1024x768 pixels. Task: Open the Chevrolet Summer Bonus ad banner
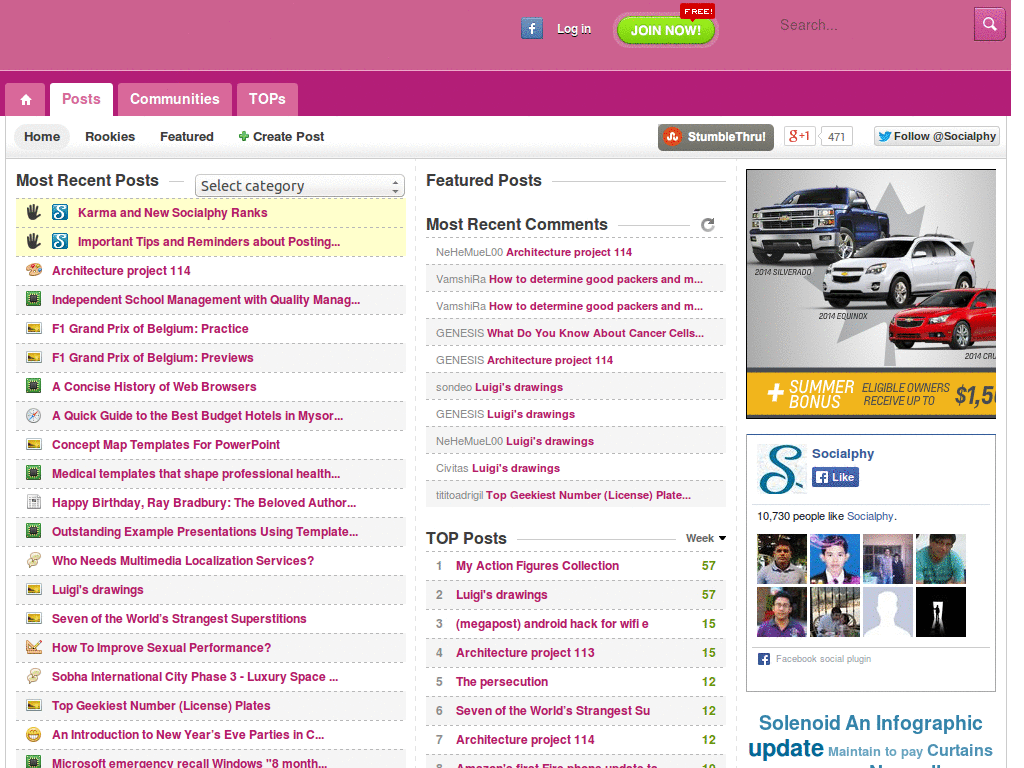point(871,294)
